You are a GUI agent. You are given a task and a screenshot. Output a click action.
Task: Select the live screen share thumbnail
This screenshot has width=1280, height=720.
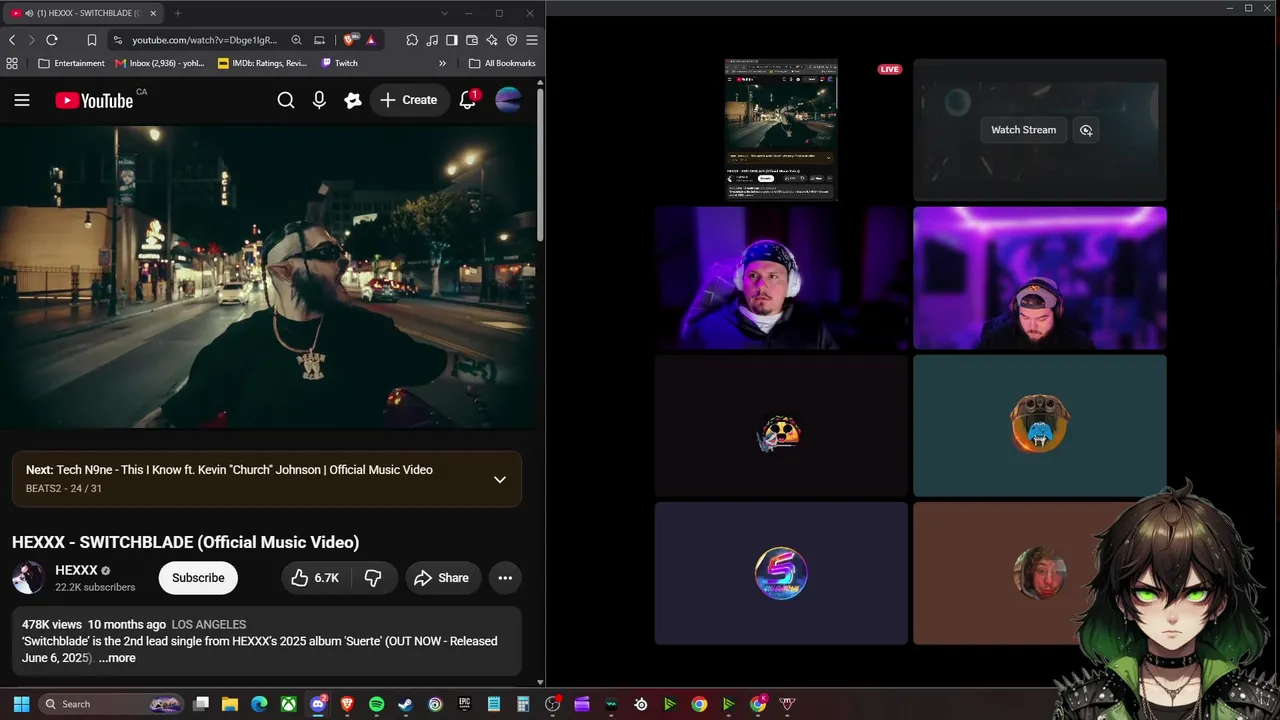pos(781,130)
